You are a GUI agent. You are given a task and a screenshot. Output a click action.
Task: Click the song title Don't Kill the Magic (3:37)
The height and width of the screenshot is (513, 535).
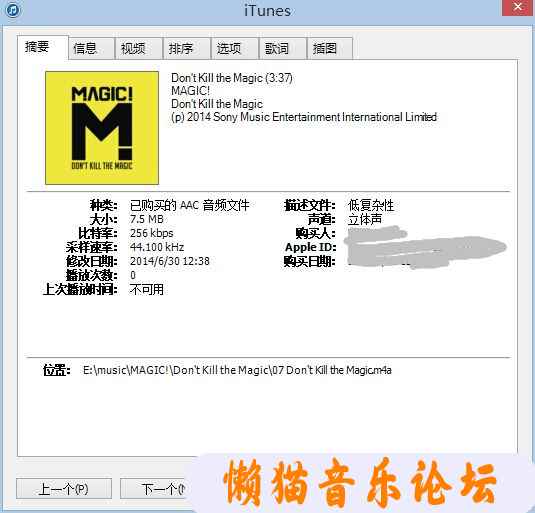(232, 78)
